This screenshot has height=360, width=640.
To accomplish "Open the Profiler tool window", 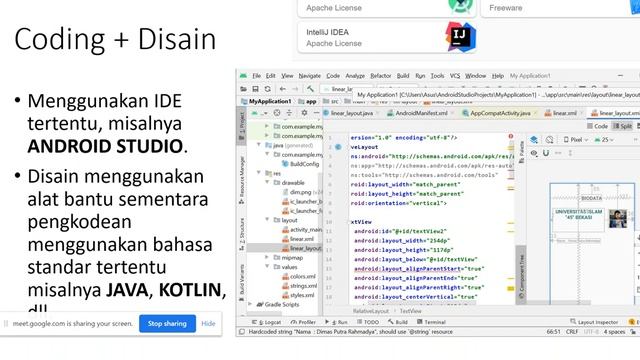I will 303,322.
